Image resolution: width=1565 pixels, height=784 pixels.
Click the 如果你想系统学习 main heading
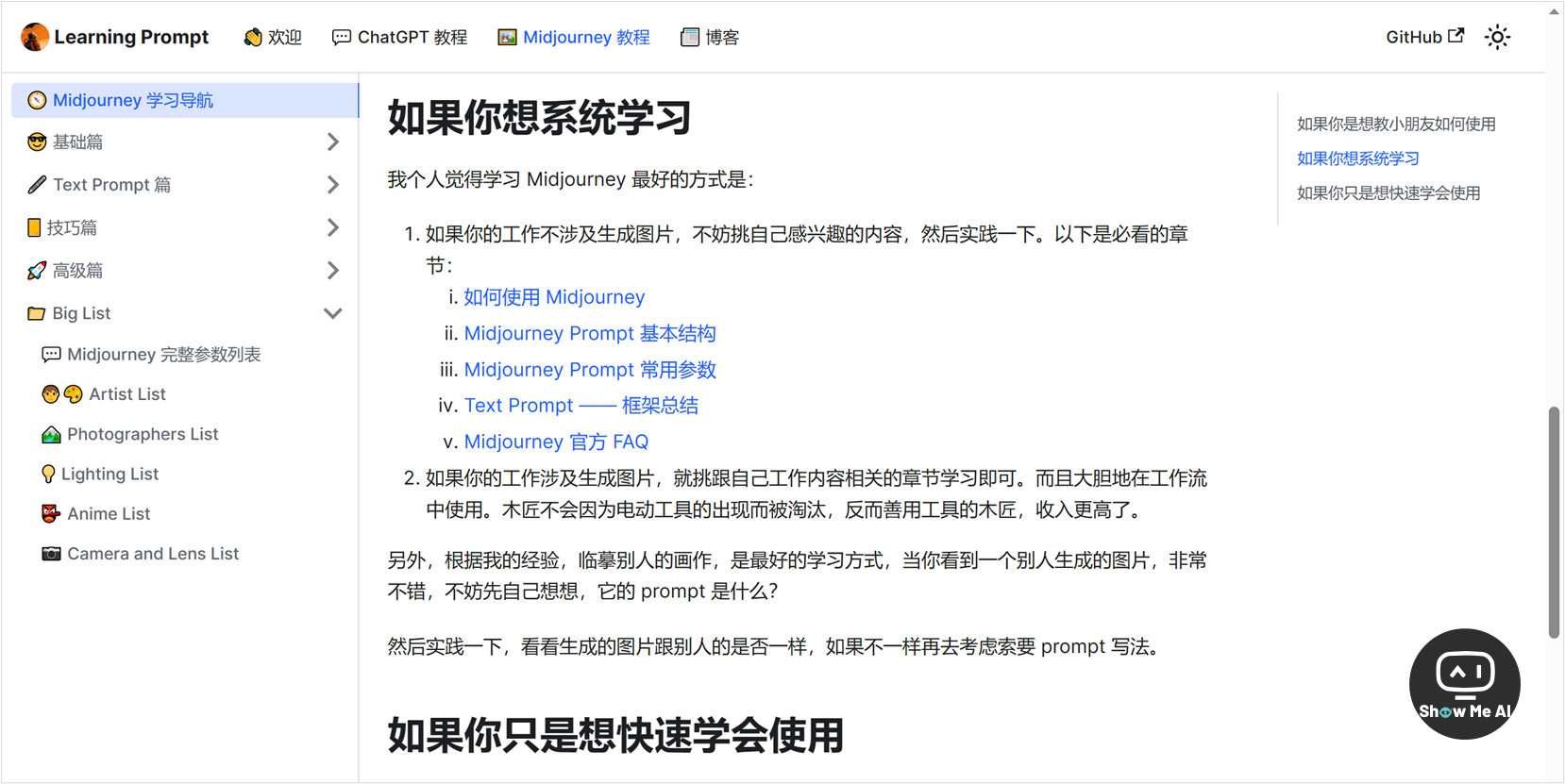[539, 118]
